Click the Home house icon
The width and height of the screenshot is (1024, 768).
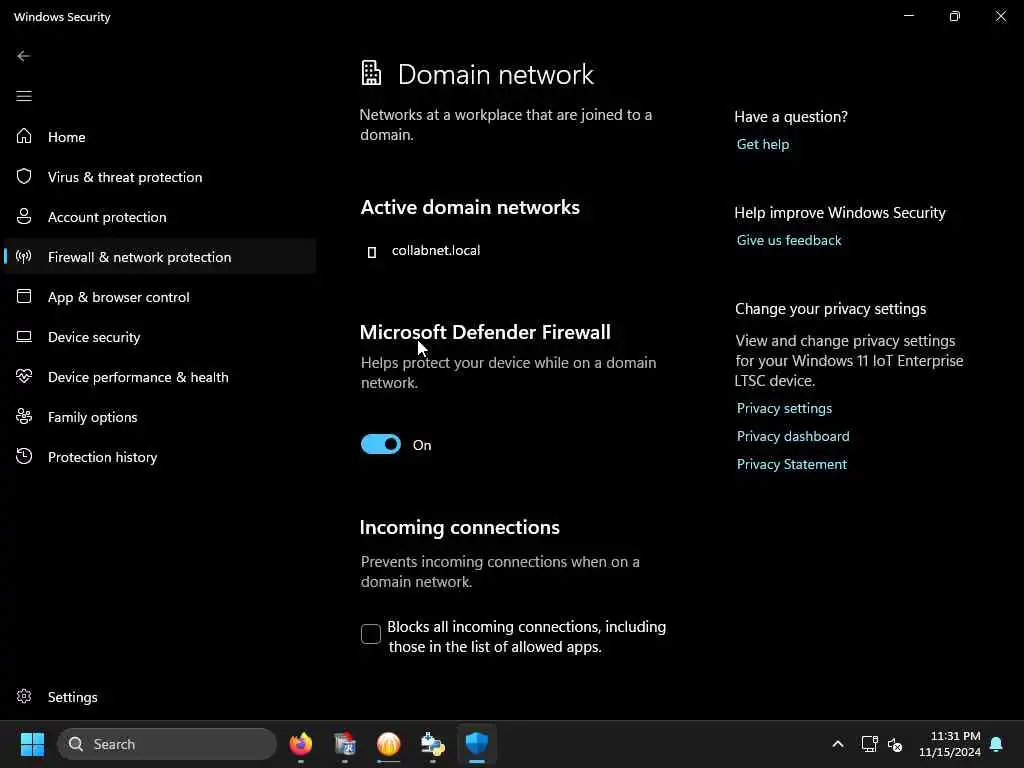(x=24, y=136)
